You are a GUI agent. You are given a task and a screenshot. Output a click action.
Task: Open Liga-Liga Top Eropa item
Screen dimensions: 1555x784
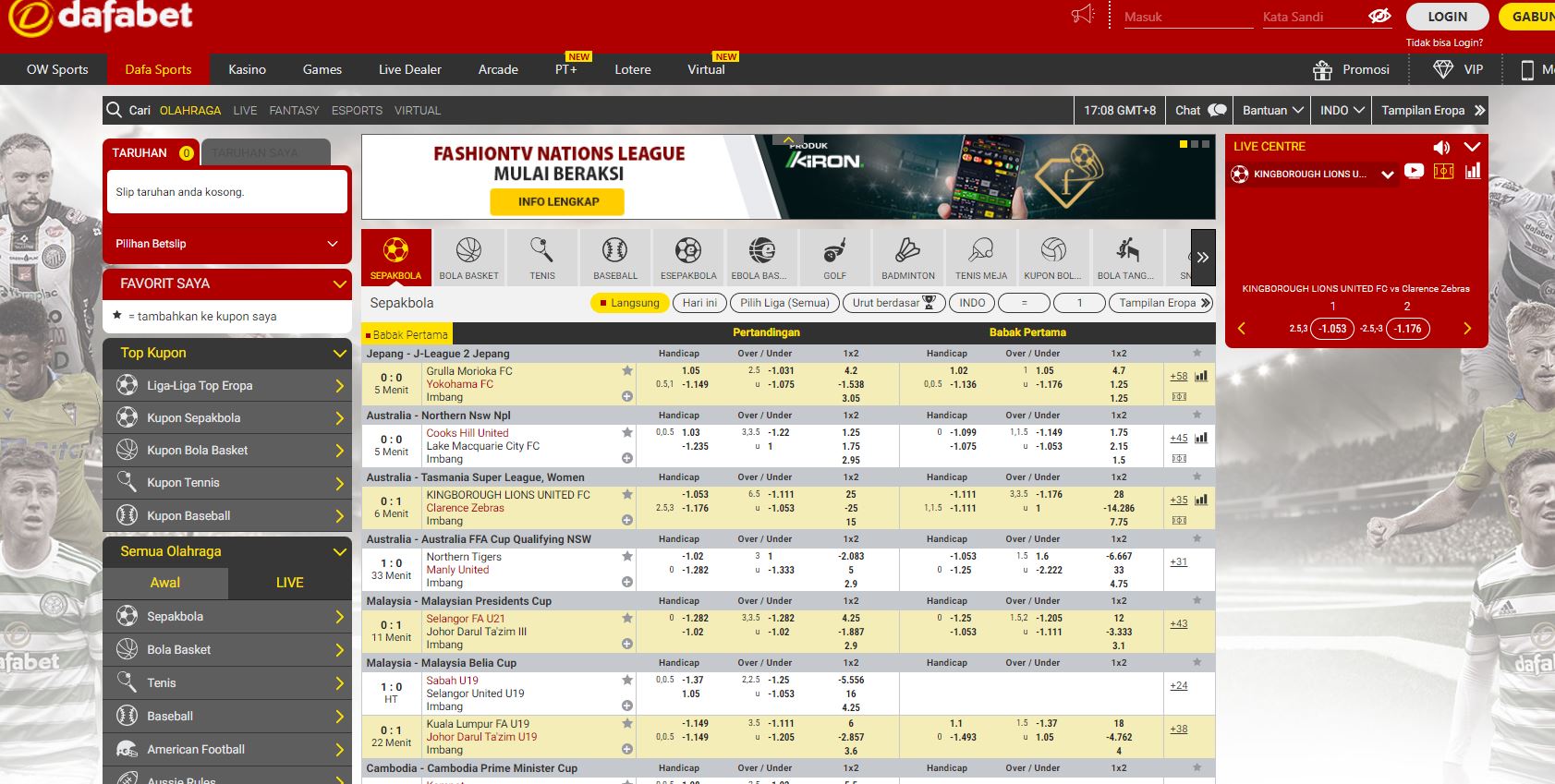click(227, 385)
